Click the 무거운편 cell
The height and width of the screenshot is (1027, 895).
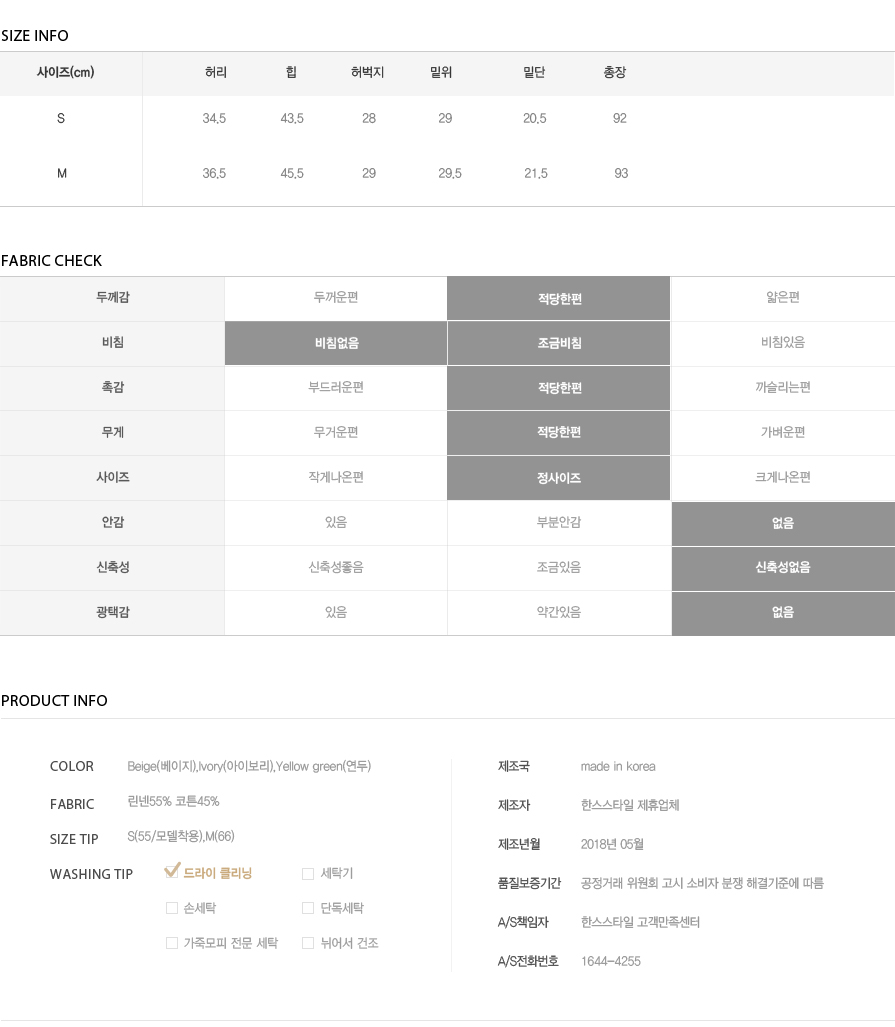(x=336, y=432)
